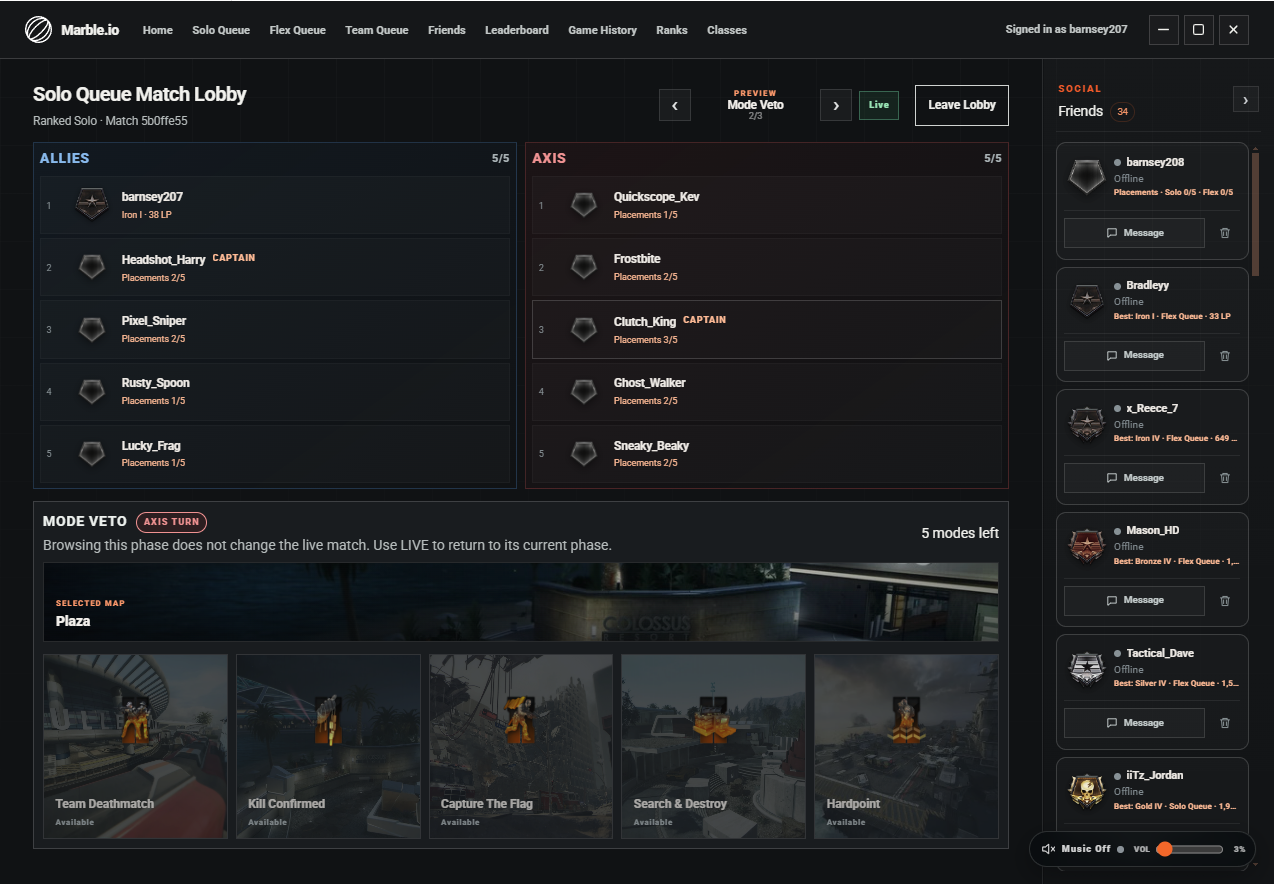Click Headshot_Harry's rank badge icon

coord(92,267)
